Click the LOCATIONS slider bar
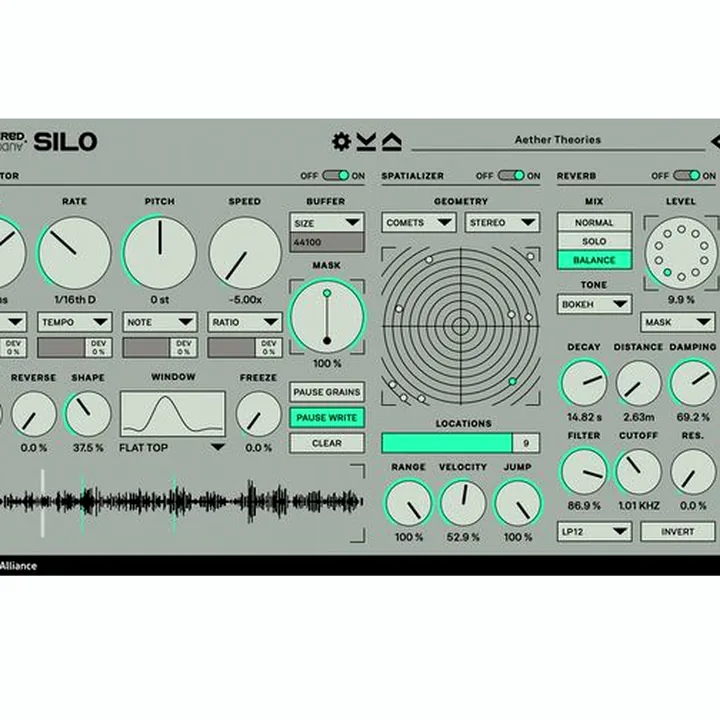Image resolution: width=720 pixels, height=720 pixels. (447, 443)
